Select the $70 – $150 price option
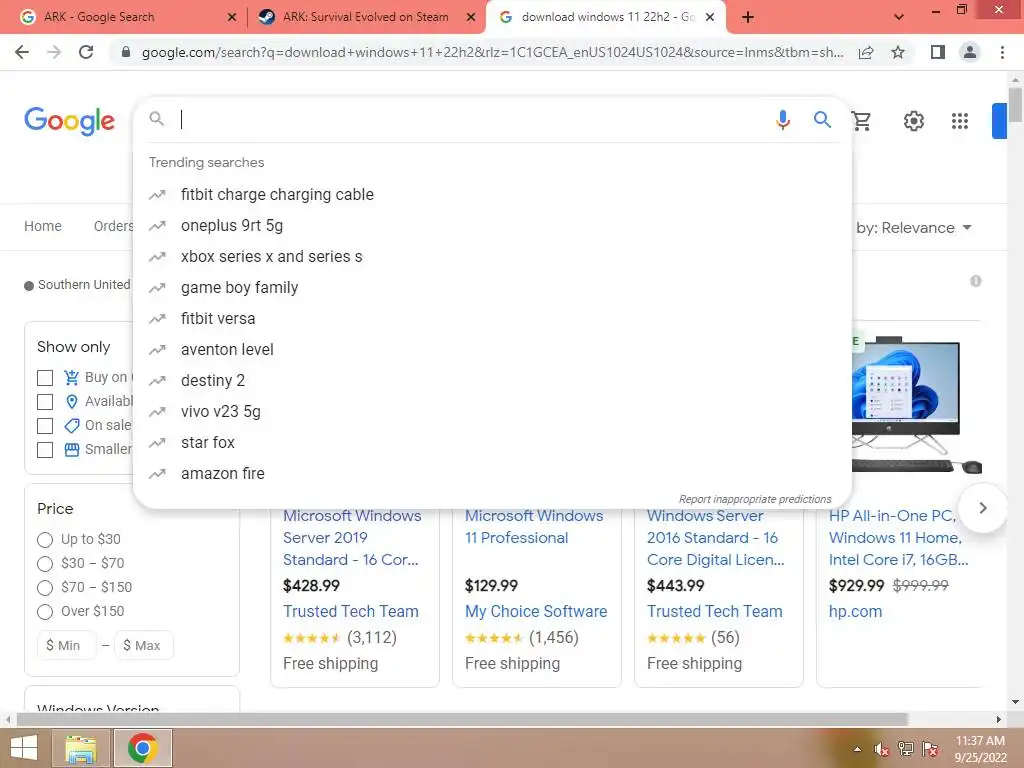 (45, 588)
